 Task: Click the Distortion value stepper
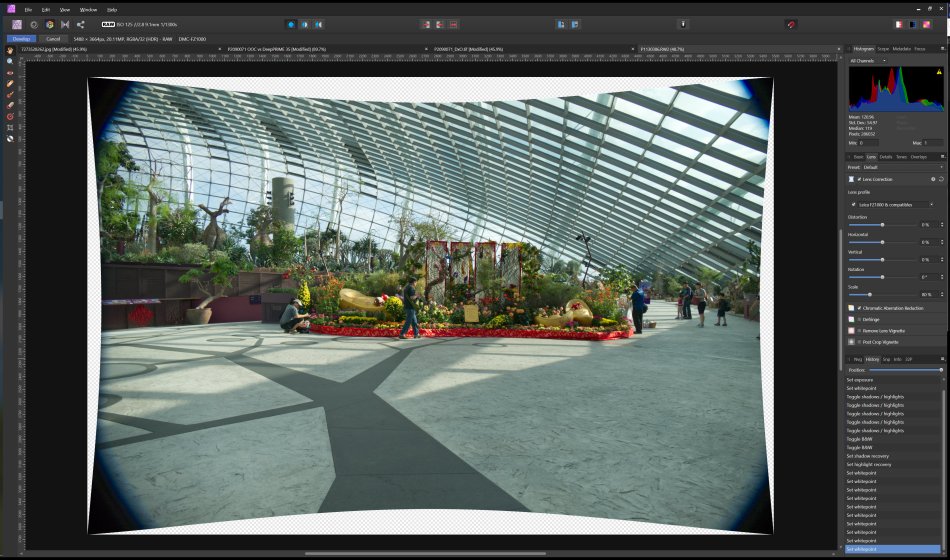coord(942,225)
